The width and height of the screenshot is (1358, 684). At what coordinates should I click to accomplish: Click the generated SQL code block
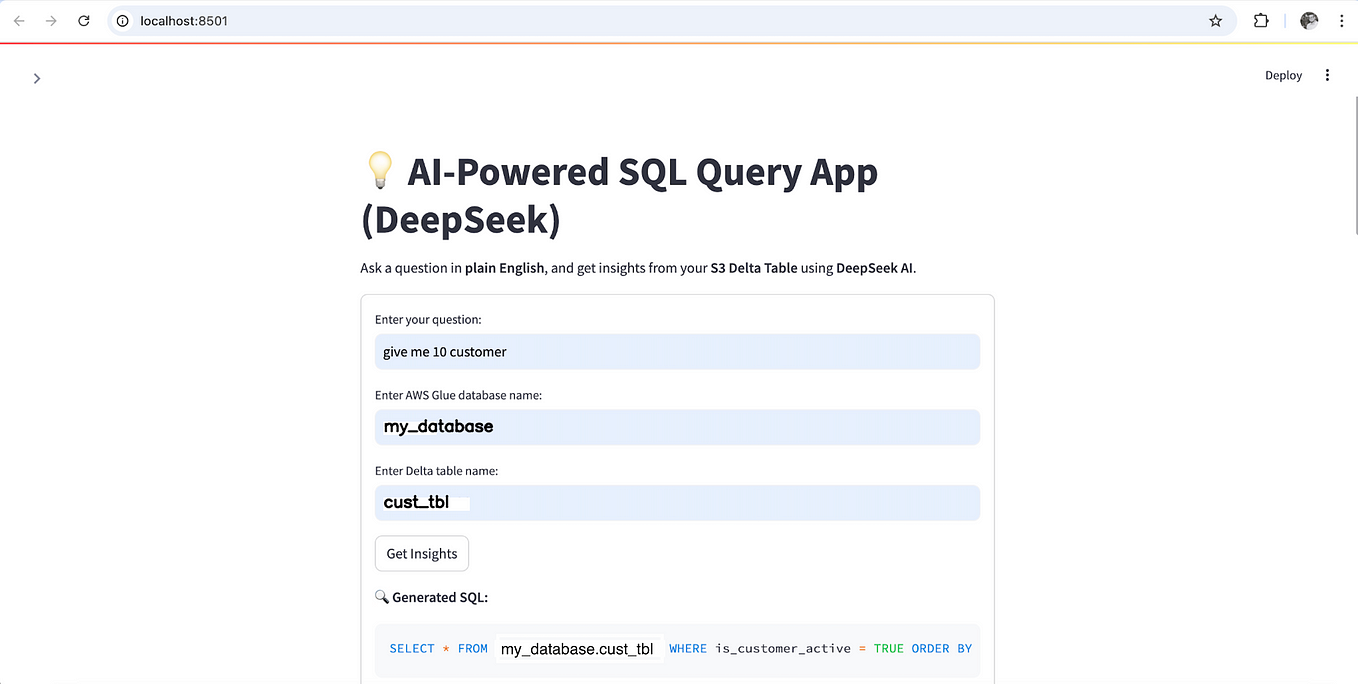click(677, 649)
